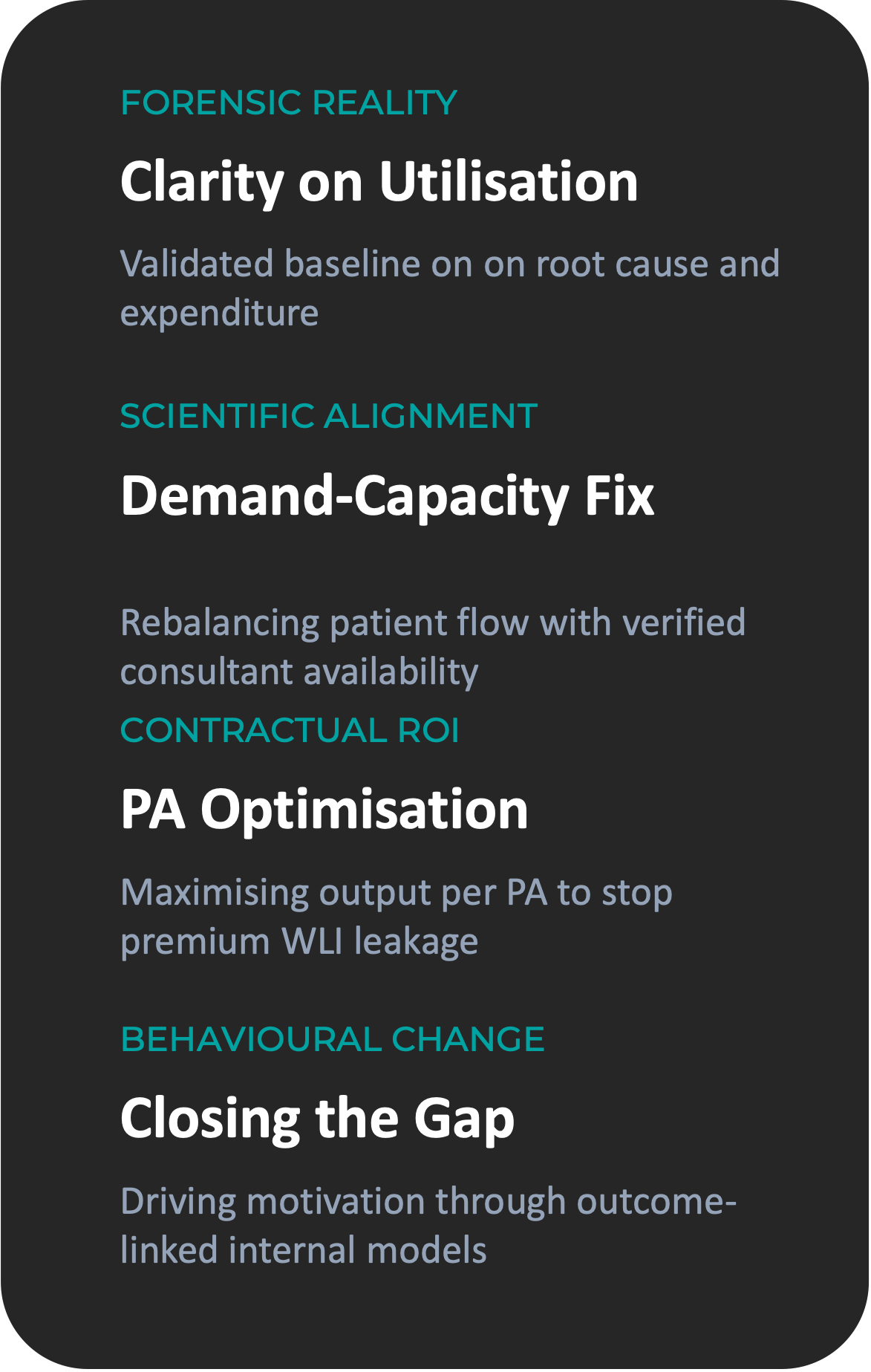Click the 'Driving motivation through outcome-' line
Screen dimensions: 871x1372
428,1201
